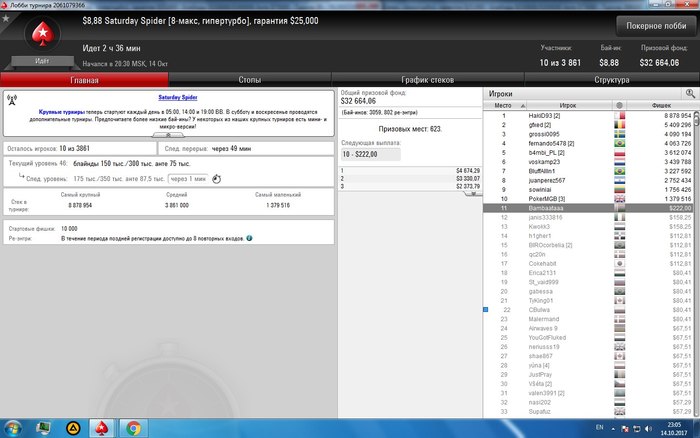Click the volume speaker tray icon
This screenshot has width=700, height=438.
click(648, 429)
